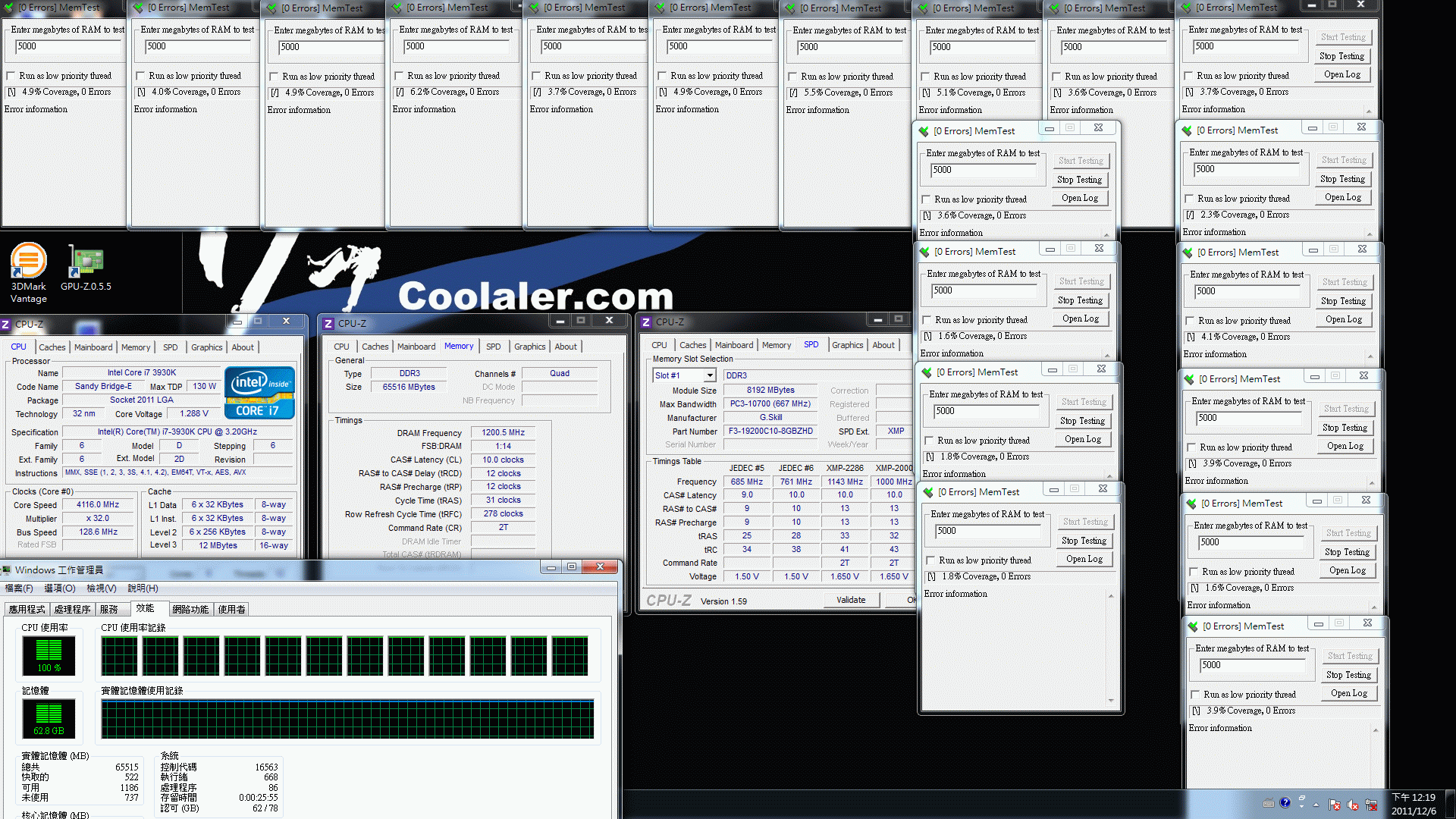This screenshot has height=819, width=1456.
Task: Open the 檢視(V) menu in Task Manager
Action: [x=101, y=588]
